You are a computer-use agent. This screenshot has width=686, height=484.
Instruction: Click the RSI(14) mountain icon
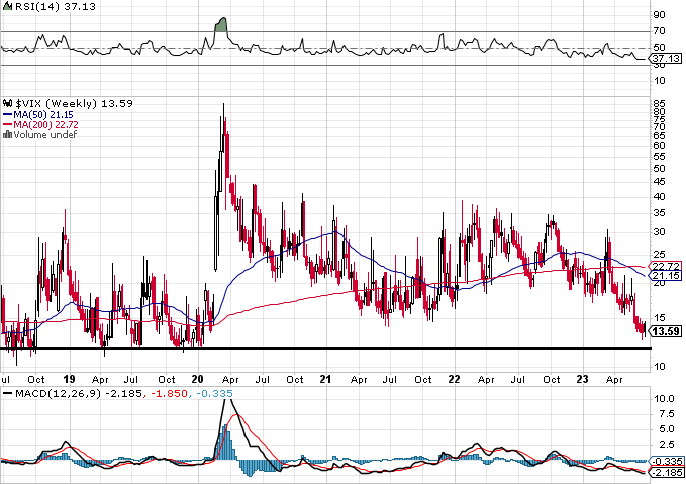[7, 6]
